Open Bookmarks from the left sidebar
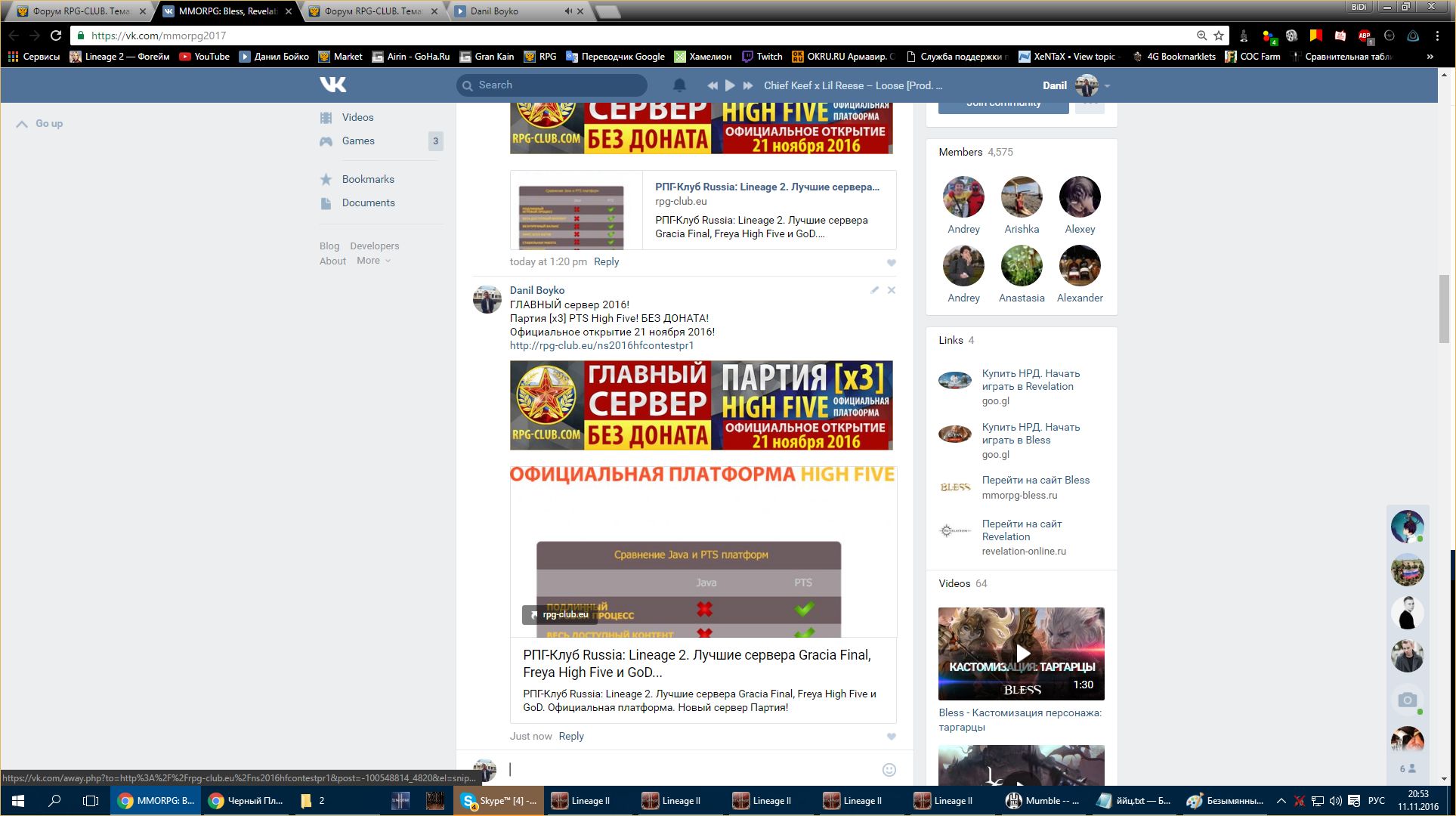Image resolution: width=1456 pixels, height=816 pixels. tap(368, 179)
